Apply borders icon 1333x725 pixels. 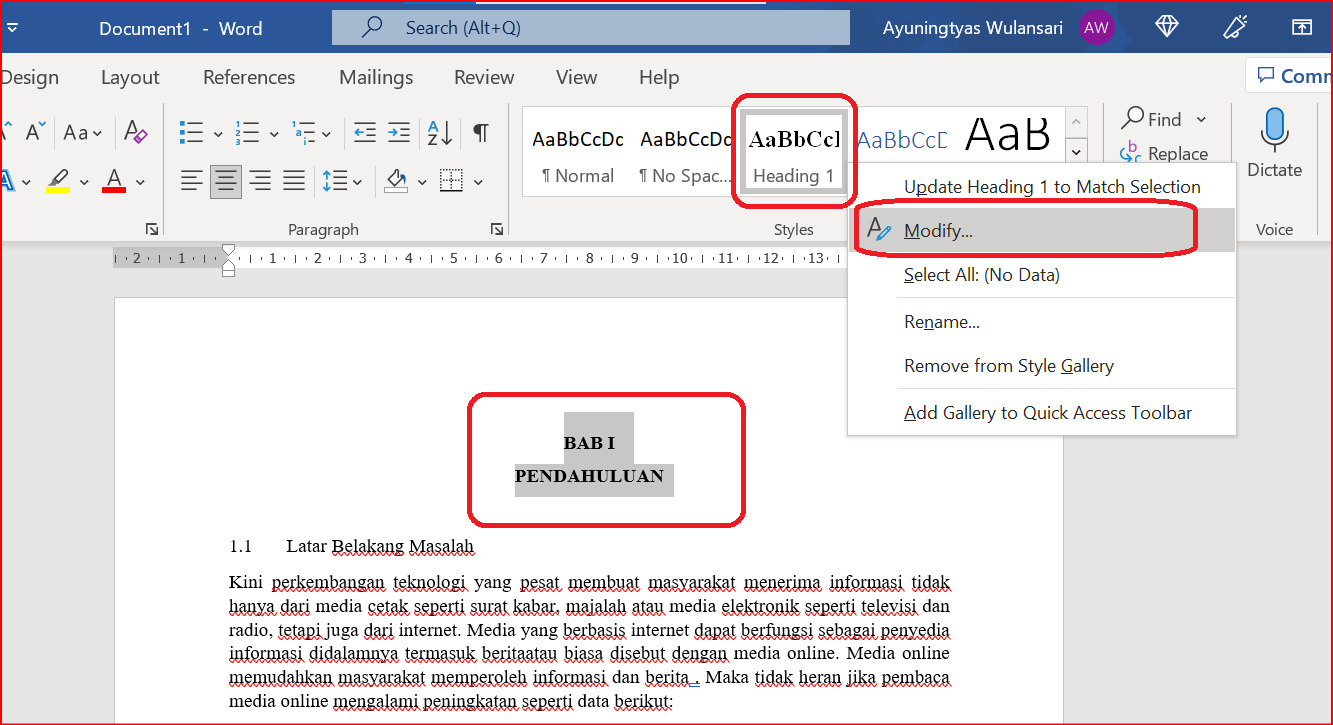click(452, 181)
